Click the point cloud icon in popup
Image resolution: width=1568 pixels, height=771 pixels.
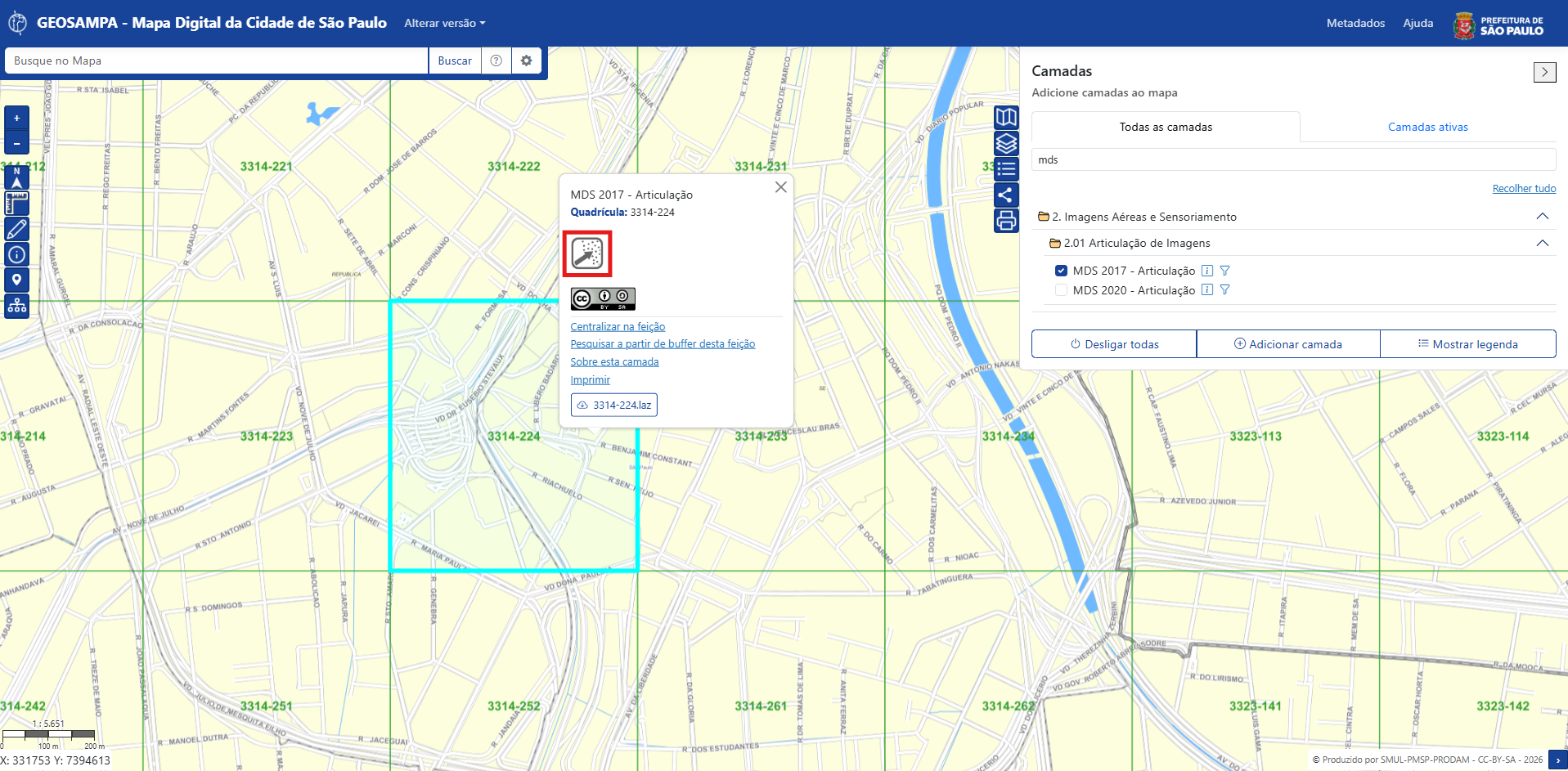coord(587,253)
